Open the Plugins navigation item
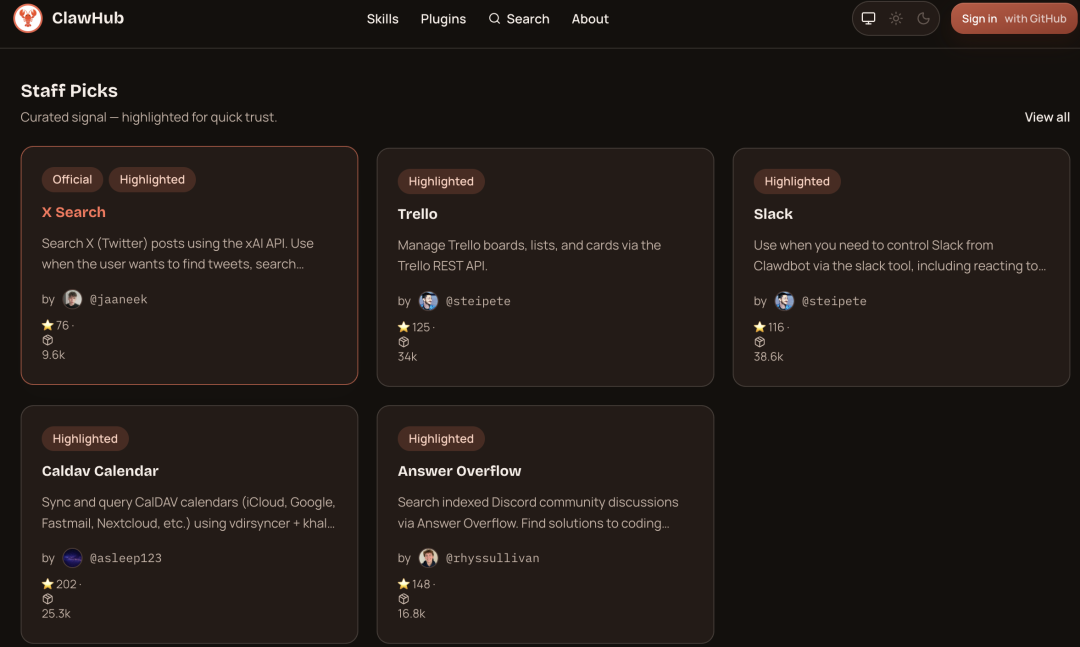This screenshot has width=1080, height=647. 443,19
